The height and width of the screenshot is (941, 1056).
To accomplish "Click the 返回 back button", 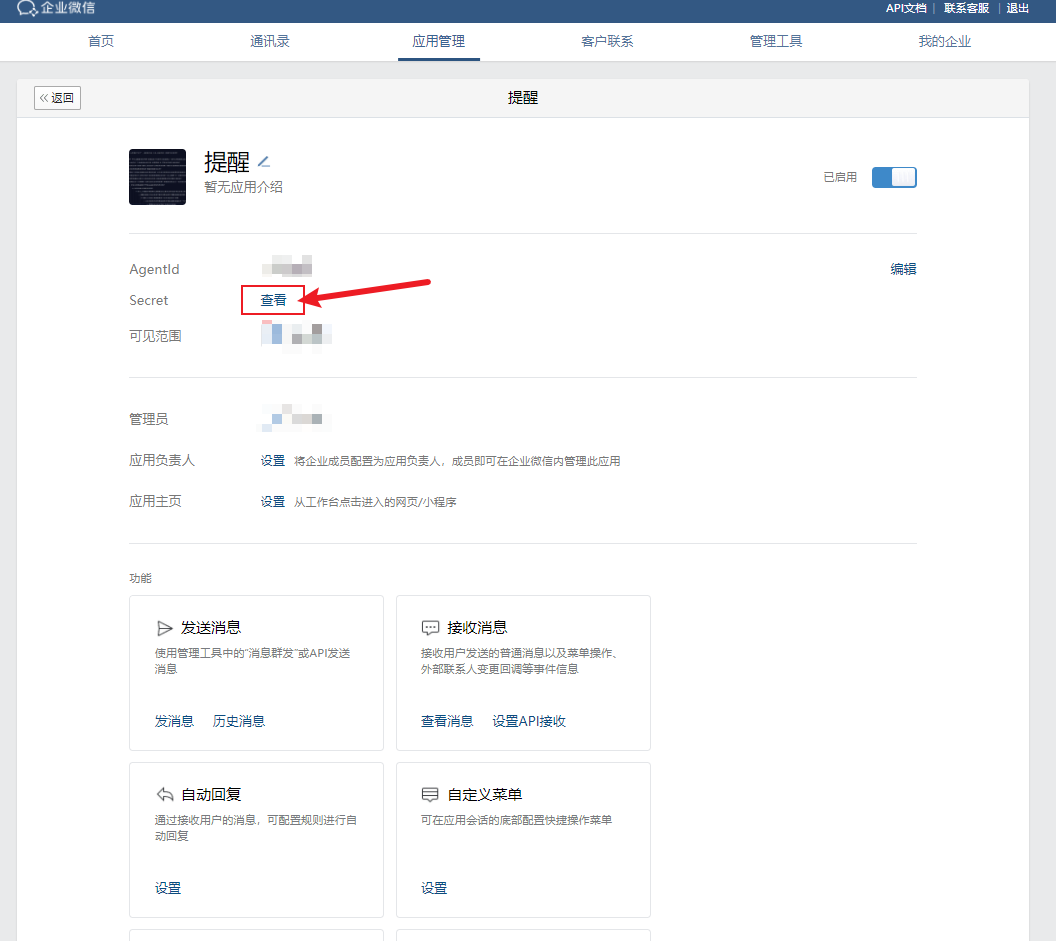I will tap(57, 98).
